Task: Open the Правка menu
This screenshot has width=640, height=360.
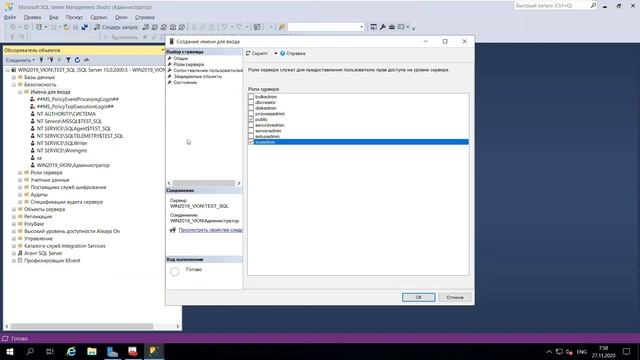Action: [x=32, y=17]
